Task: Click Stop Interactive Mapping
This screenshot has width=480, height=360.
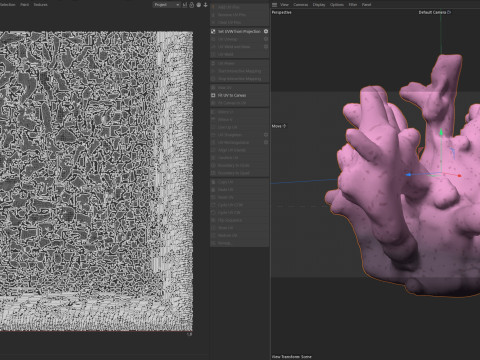Action: pos(239,79)
